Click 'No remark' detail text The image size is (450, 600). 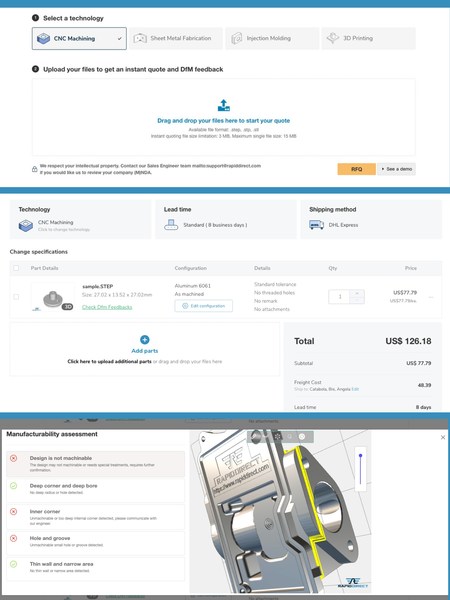coord(266,301)
